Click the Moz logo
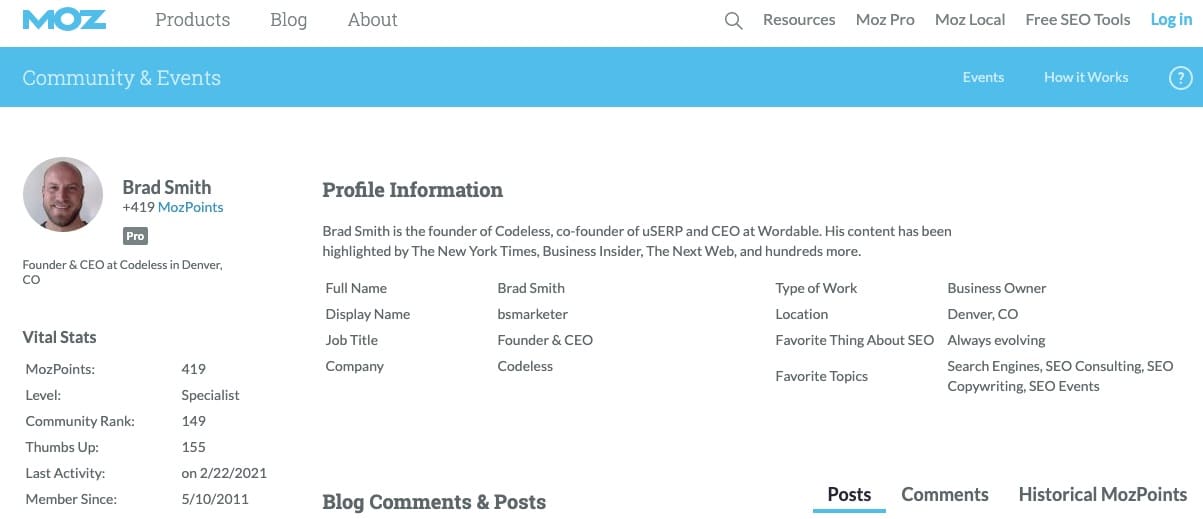 (x=63, y=20)
